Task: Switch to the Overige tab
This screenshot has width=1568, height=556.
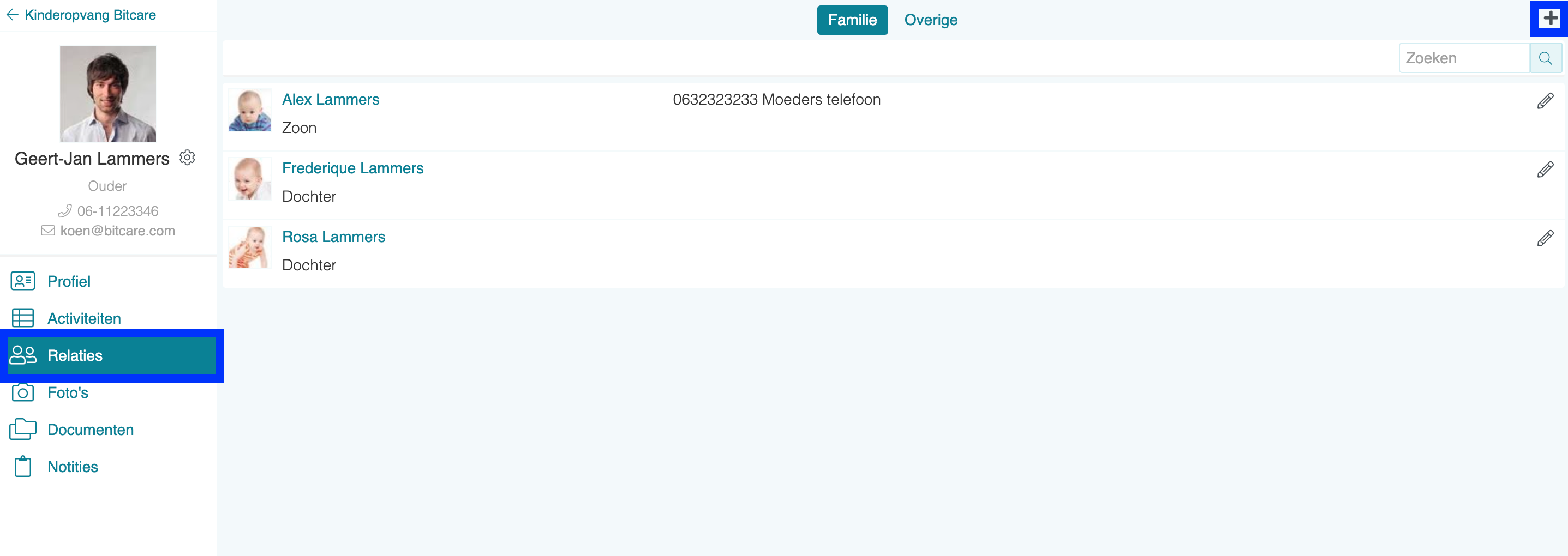Action: click(x=931, y=20)
